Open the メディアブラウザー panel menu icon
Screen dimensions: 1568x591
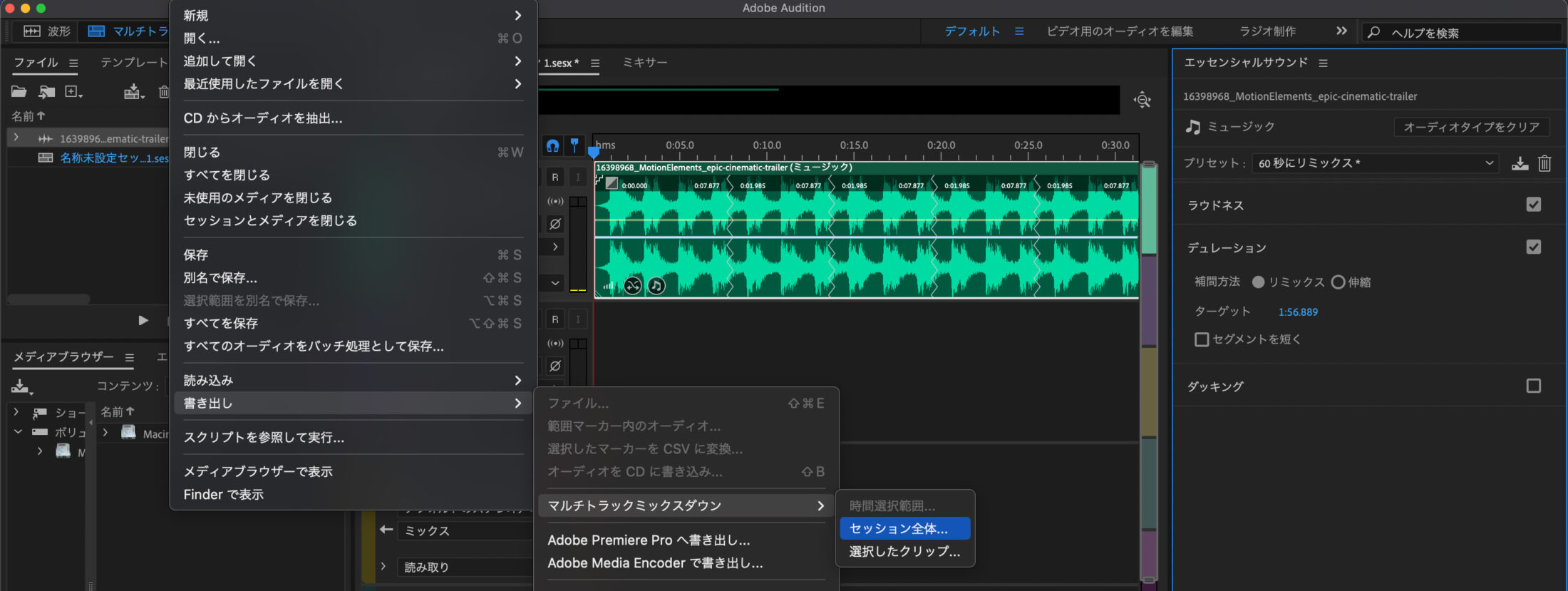click(x=130, y=357)
